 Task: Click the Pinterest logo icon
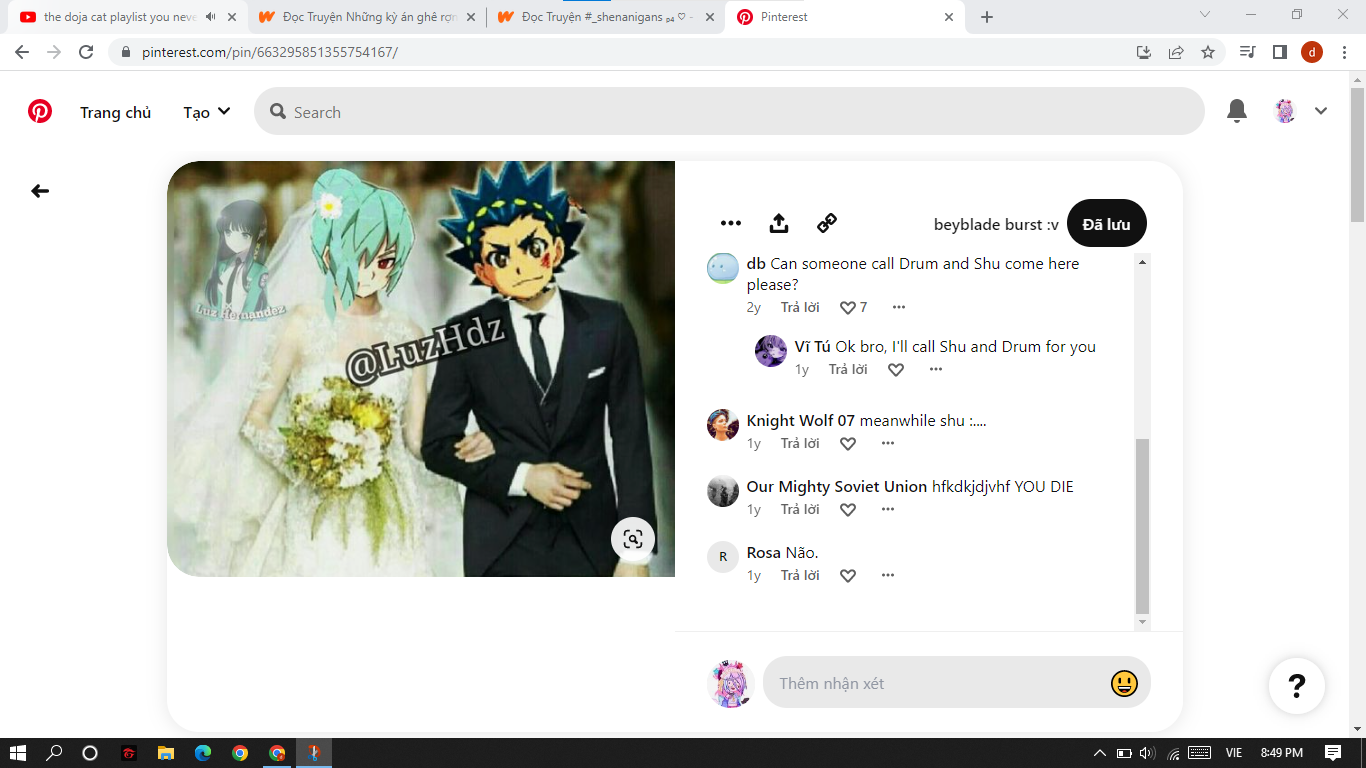click(x=40, y=111)
